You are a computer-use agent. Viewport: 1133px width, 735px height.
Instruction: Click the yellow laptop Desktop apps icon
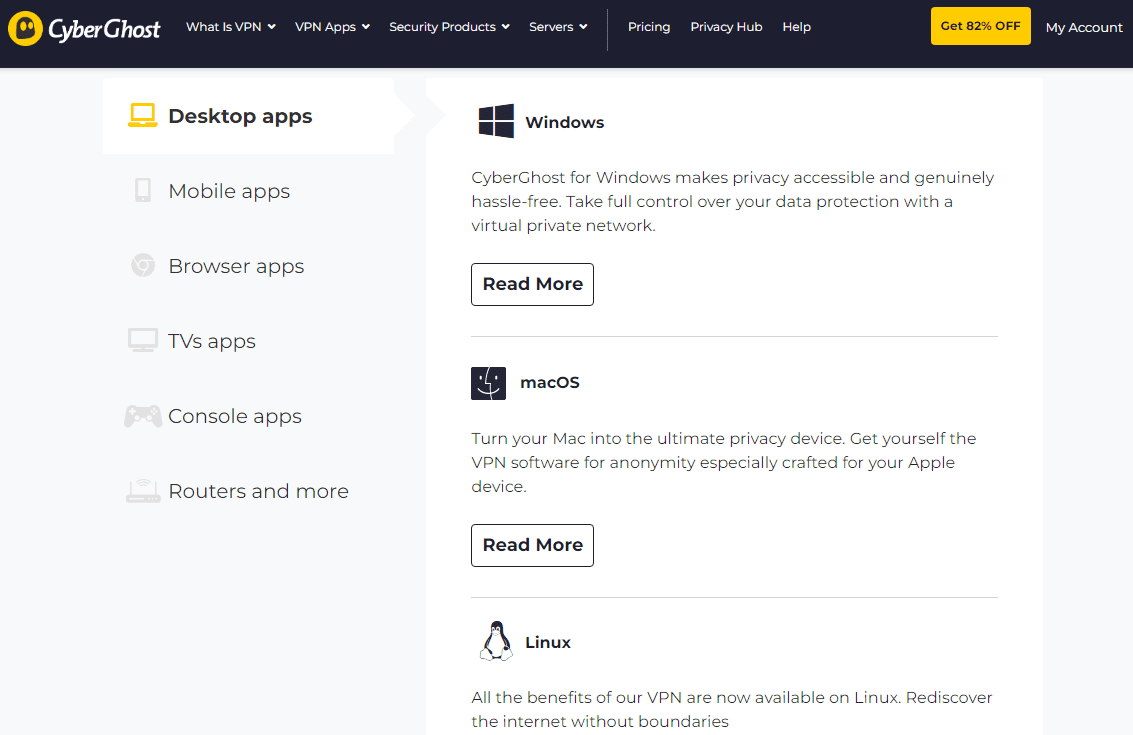[142, 116]
